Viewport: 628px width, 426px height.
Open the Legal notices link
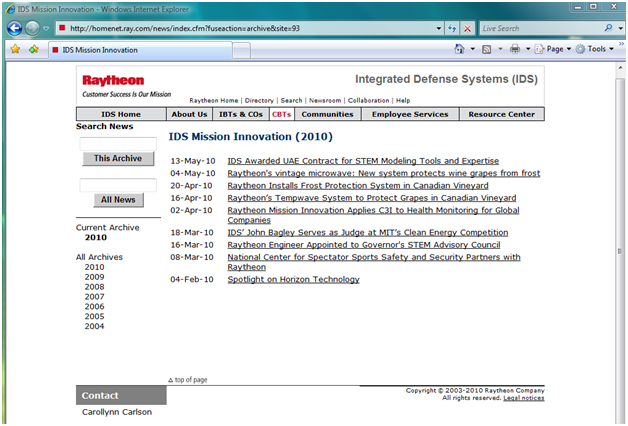click(x=523, y=398)
